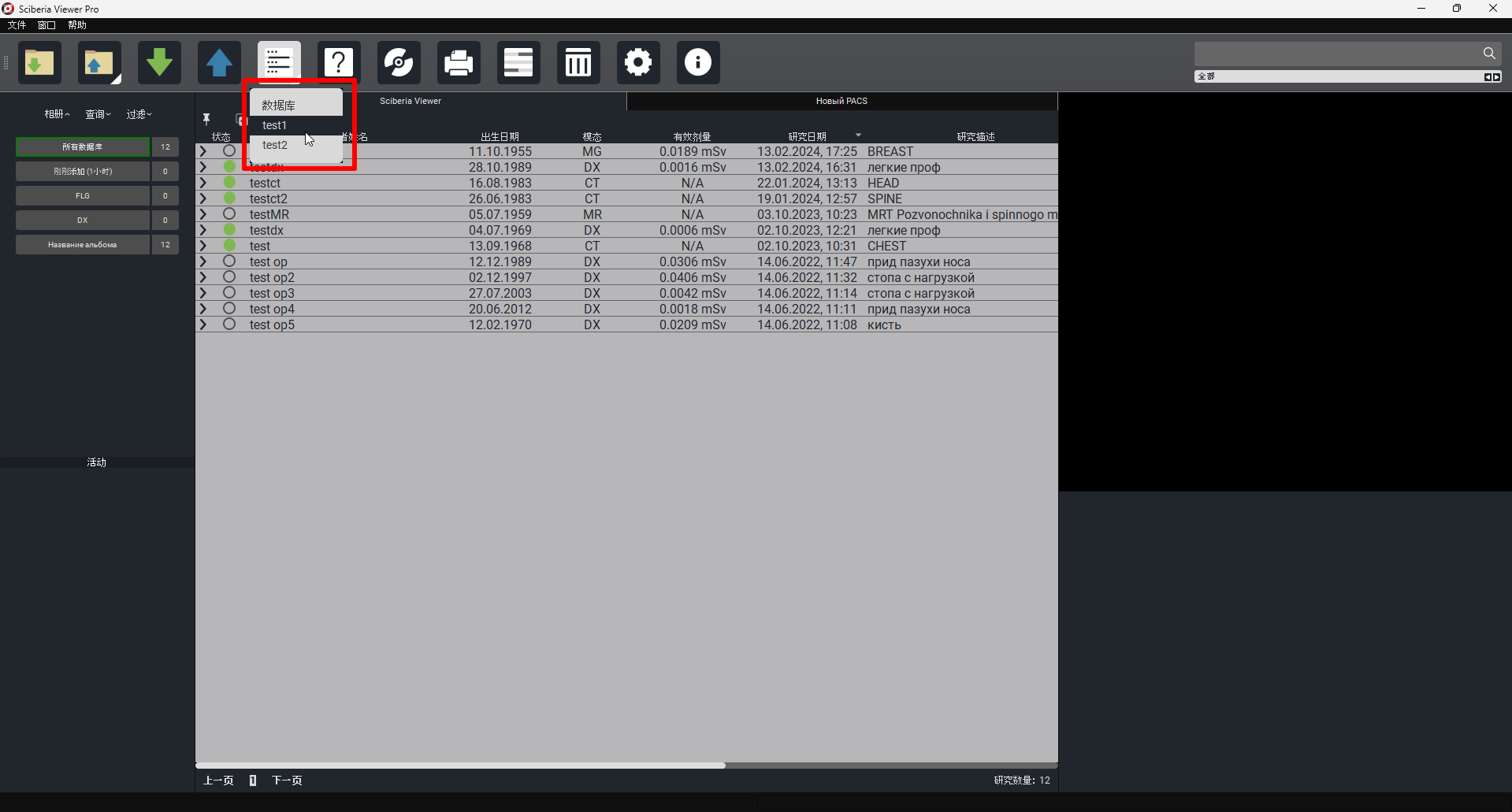The image size is (1512, 812).
Task: Open the 过滤 dropdown
Action: point(139,114)
